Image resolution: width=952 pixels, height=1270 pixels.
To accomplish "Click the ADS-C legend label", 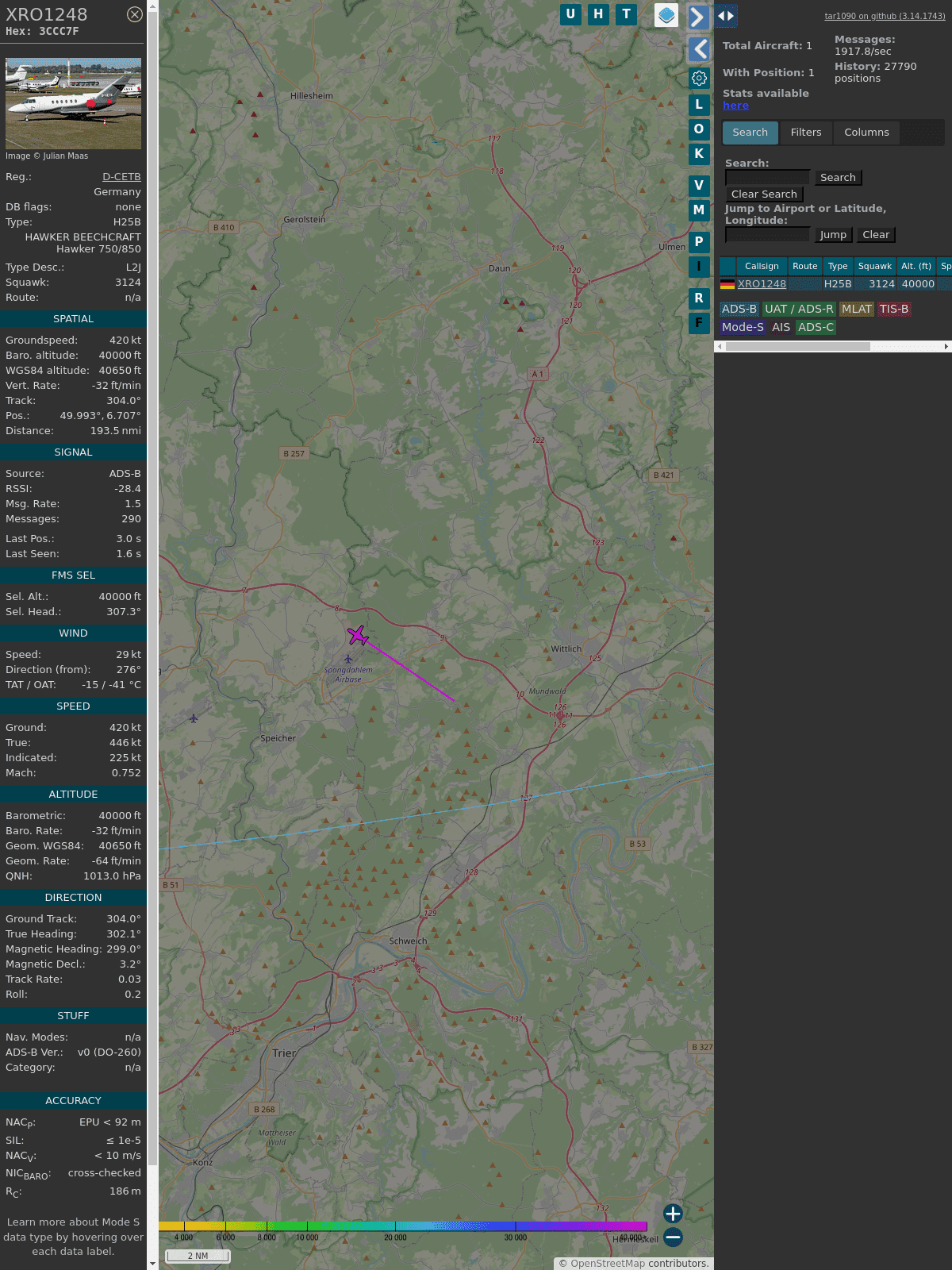I will coord(816,328).
